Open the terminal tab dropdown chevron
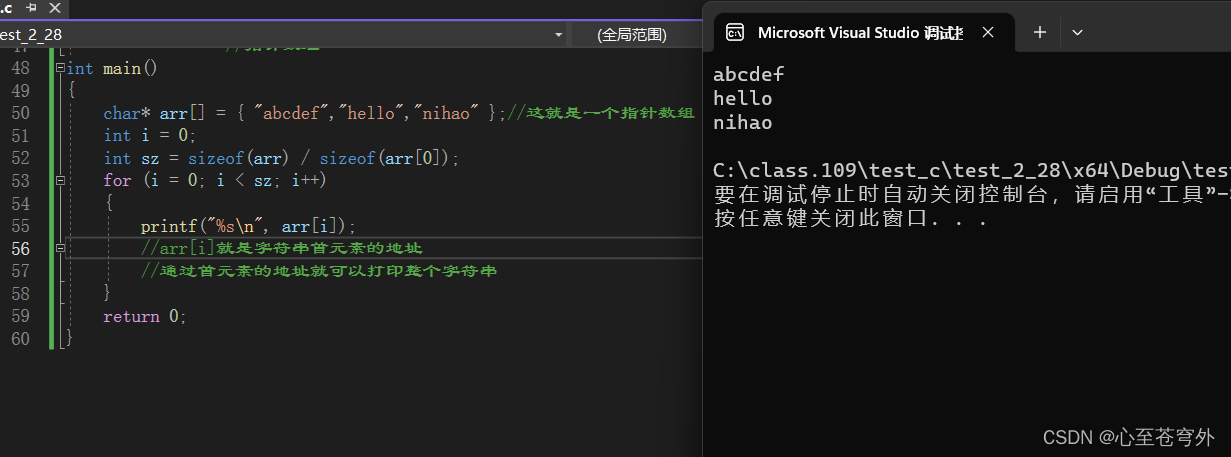The height and width of the screenshot is (457, 1231). (1077, 32)
